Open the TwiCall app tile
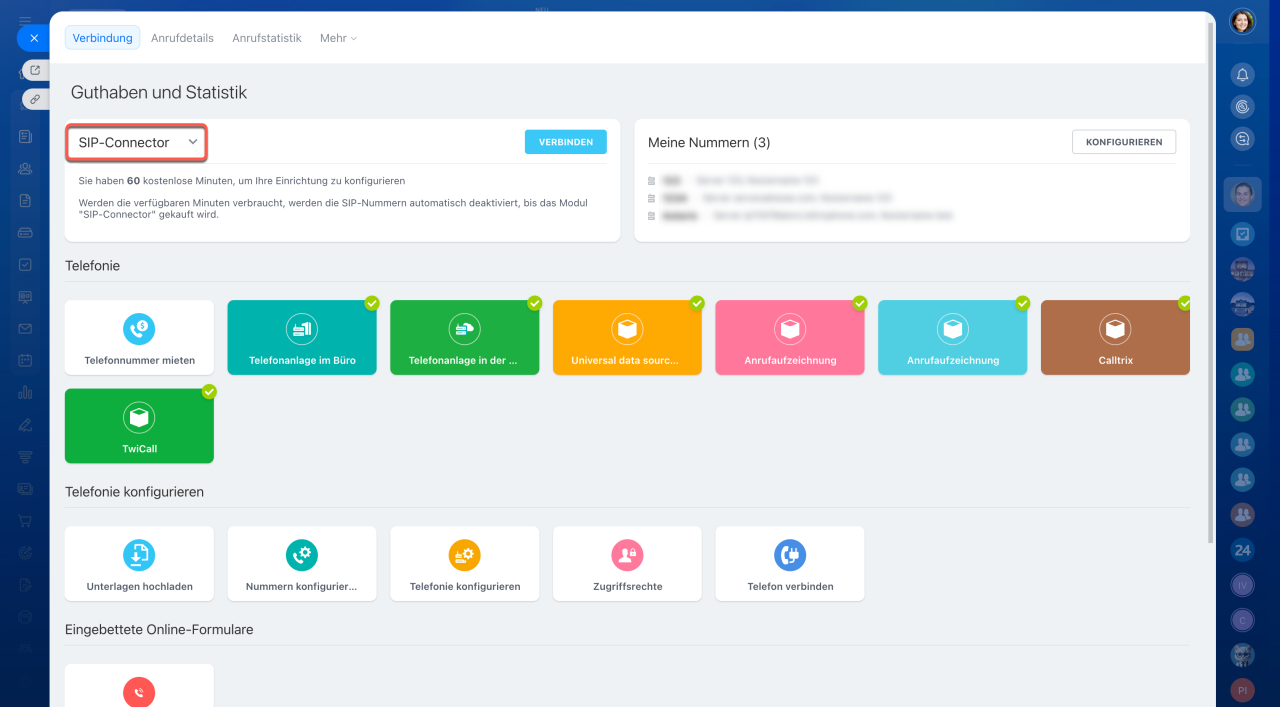1280x707 pixels. pos(139,427)
